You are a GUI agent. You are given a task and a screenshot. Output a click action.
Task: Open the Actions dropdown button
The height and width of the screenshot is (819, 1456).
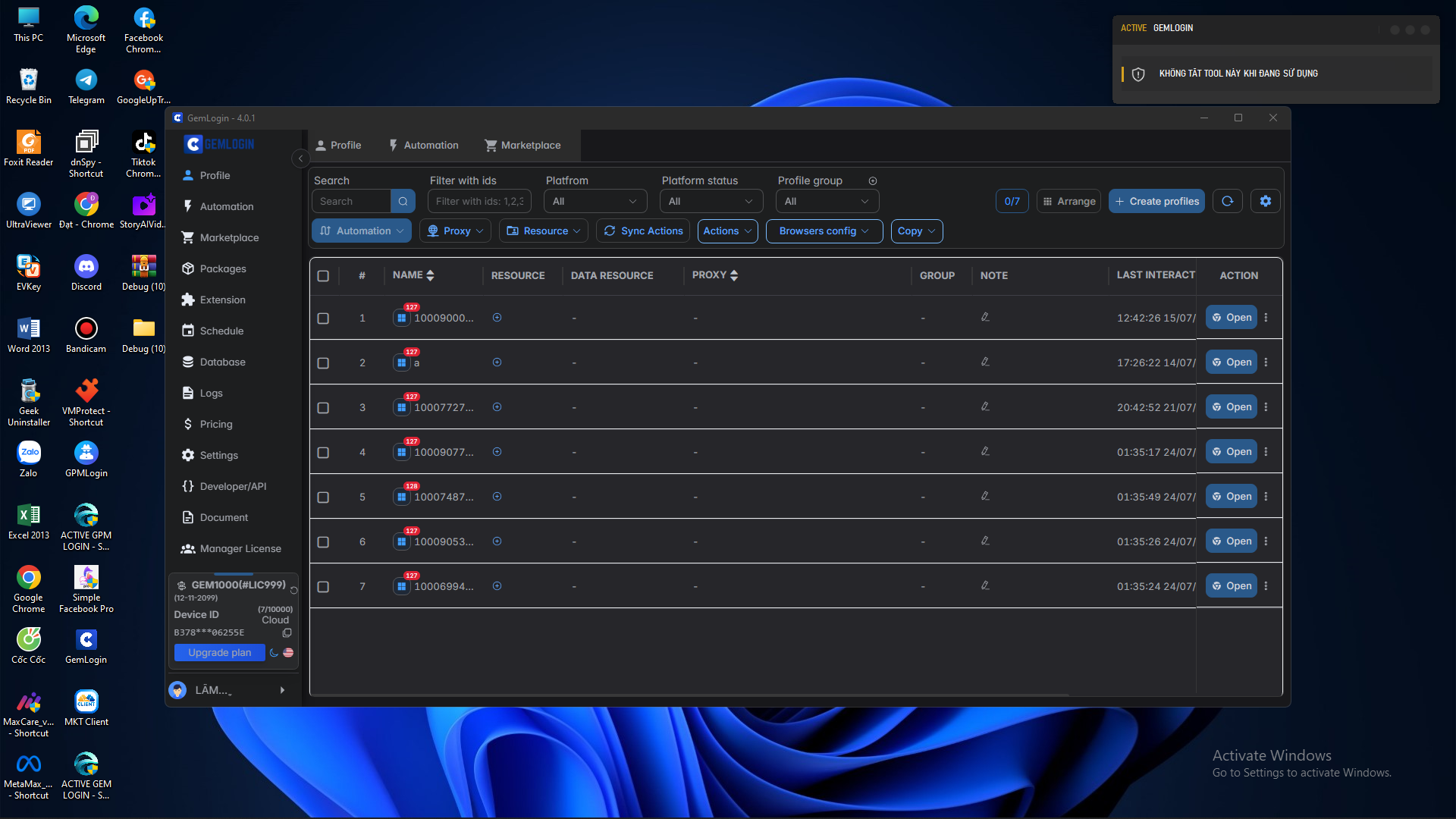point(727,231)
